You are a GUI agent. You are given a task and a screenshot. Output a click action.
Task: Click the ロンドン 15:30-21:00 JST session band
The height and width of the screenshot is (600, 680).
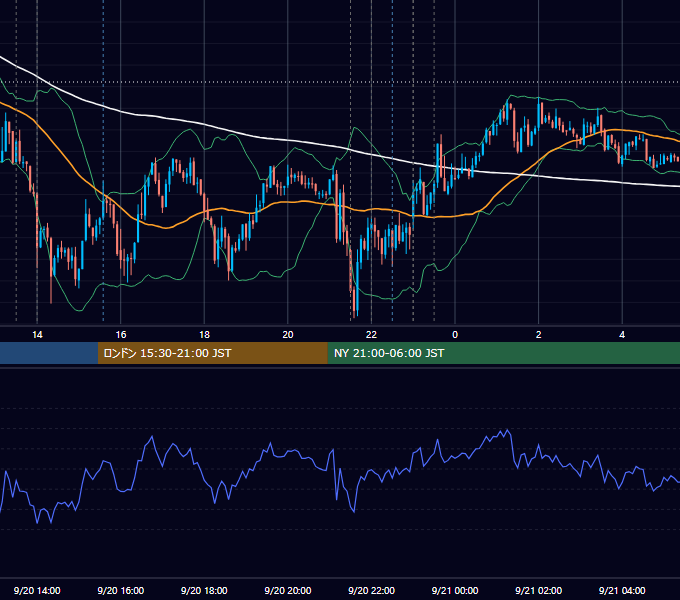(212, 353)
